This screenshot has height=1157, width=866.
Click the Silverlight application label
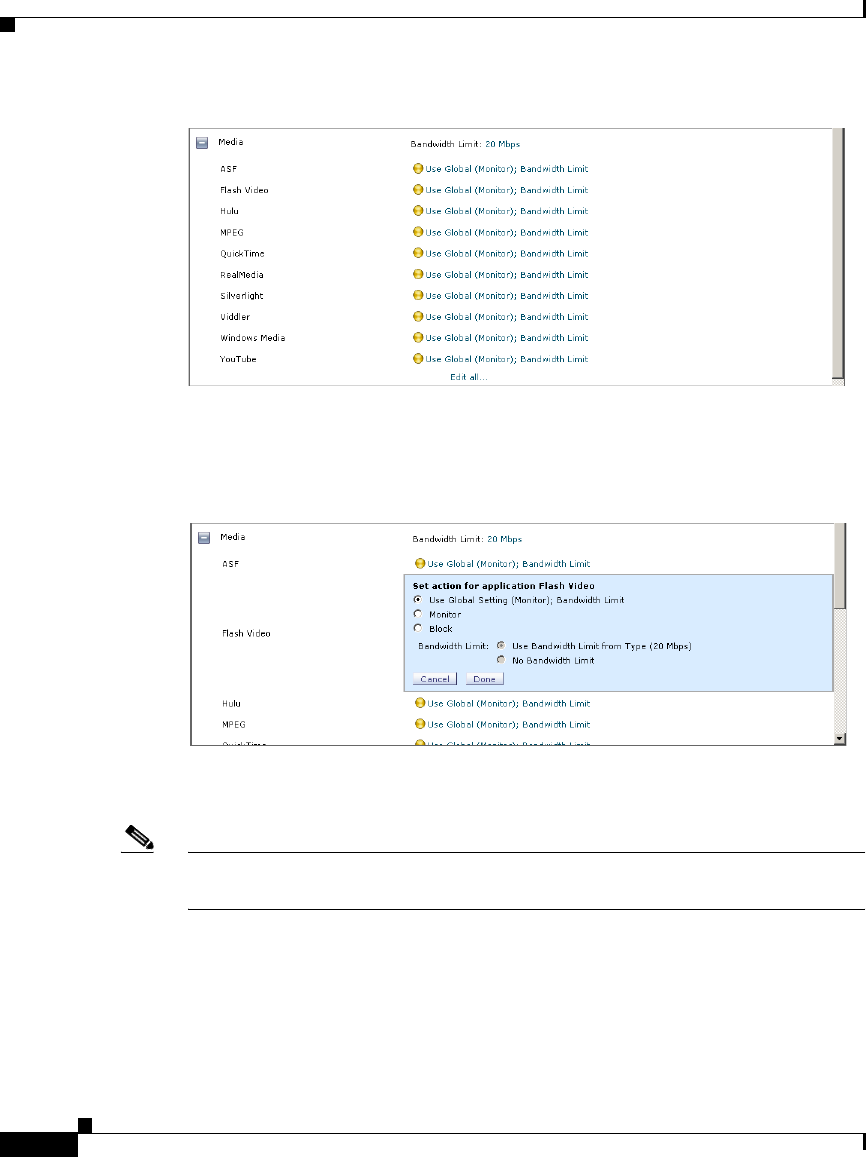pyautogui.click(x=241, y=296)
